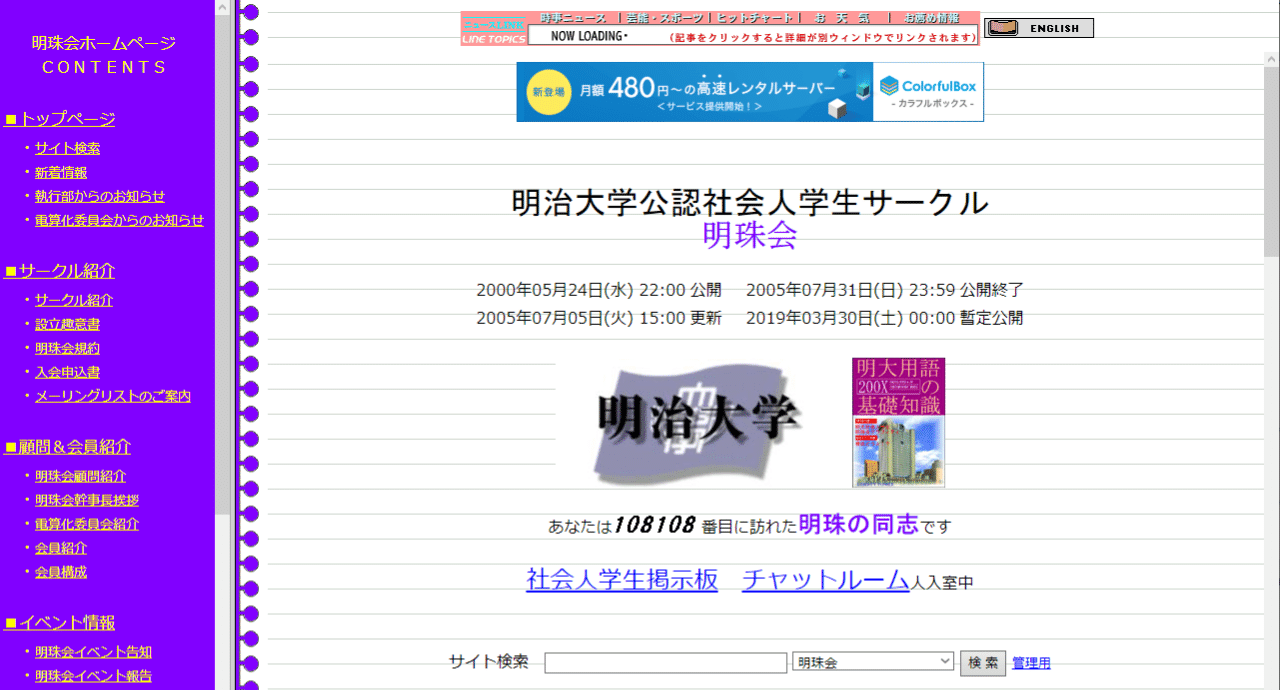Viewport: 1280px width, 690px height.
Task: Click the 明治大学 flag logo image
Action: (698, 422)
